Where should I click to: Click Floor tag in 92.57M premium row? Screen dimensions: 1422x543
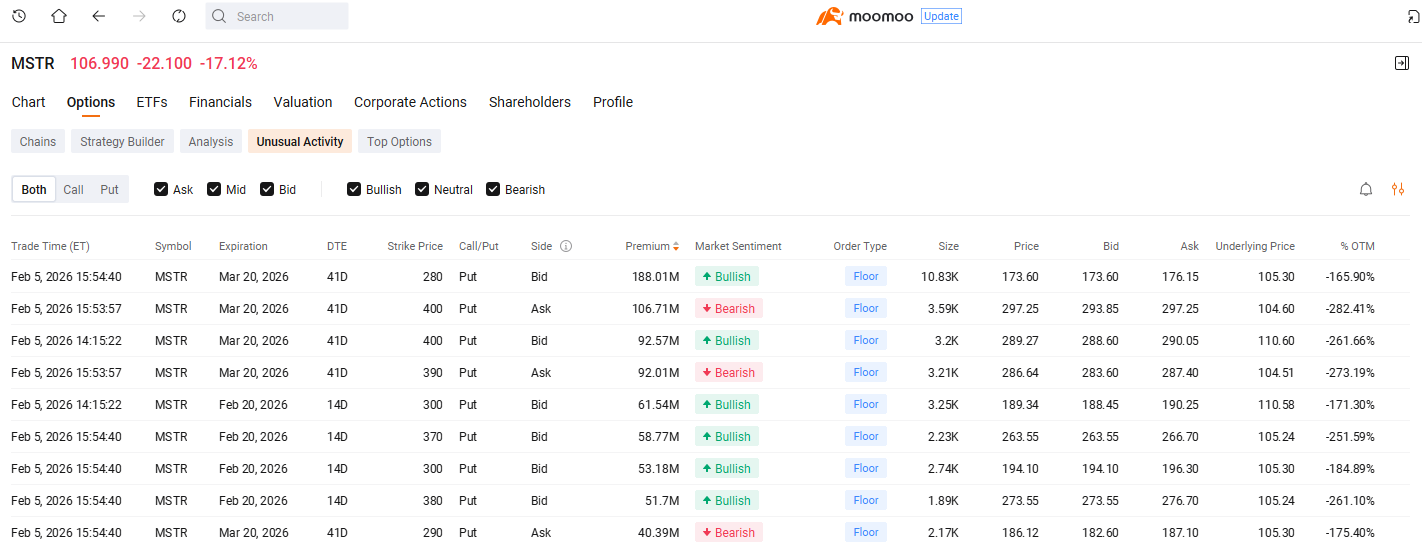(866, 340)
